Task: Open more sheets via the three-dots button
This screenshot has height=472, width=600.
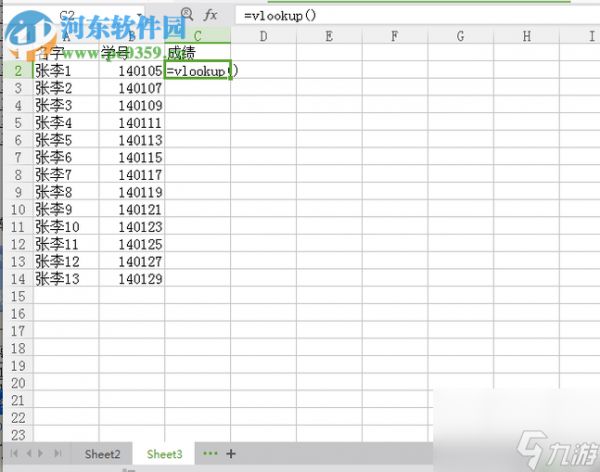Action: pyautogui.click(x=210, y=454)
